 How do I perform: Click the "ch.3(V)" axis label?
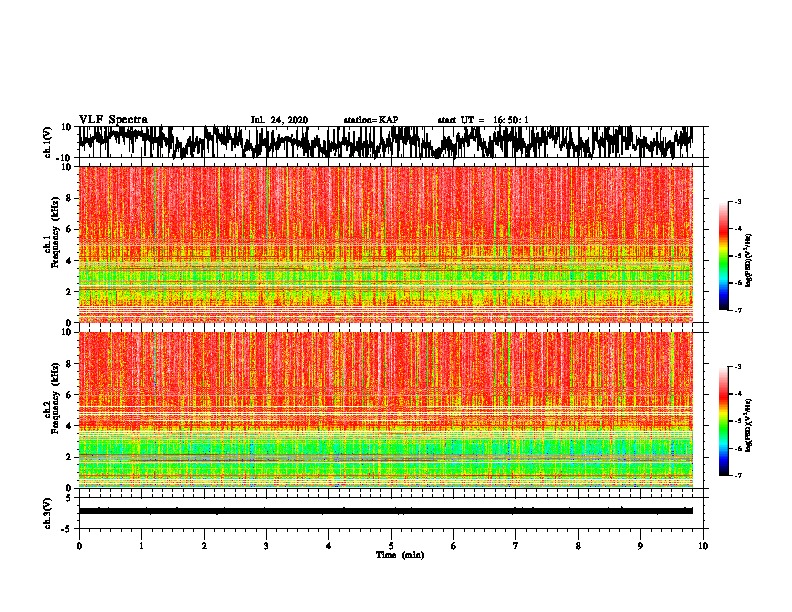click(x=49, y=513)
